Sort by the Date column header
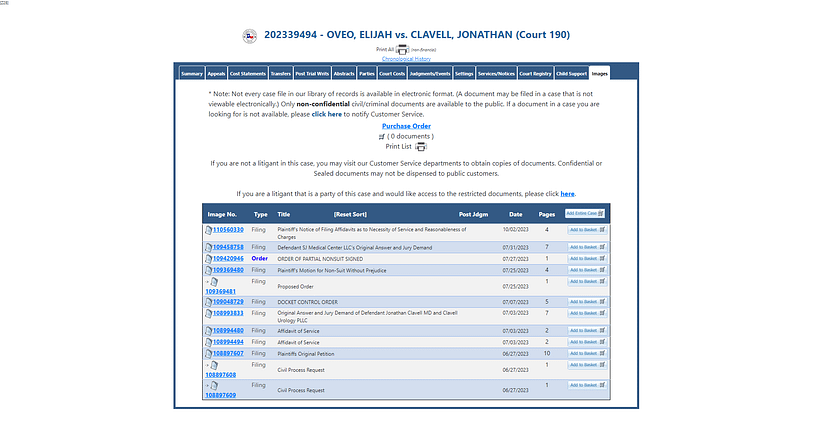Viewport: 819px width, 434px height. [x=516, y=215]
